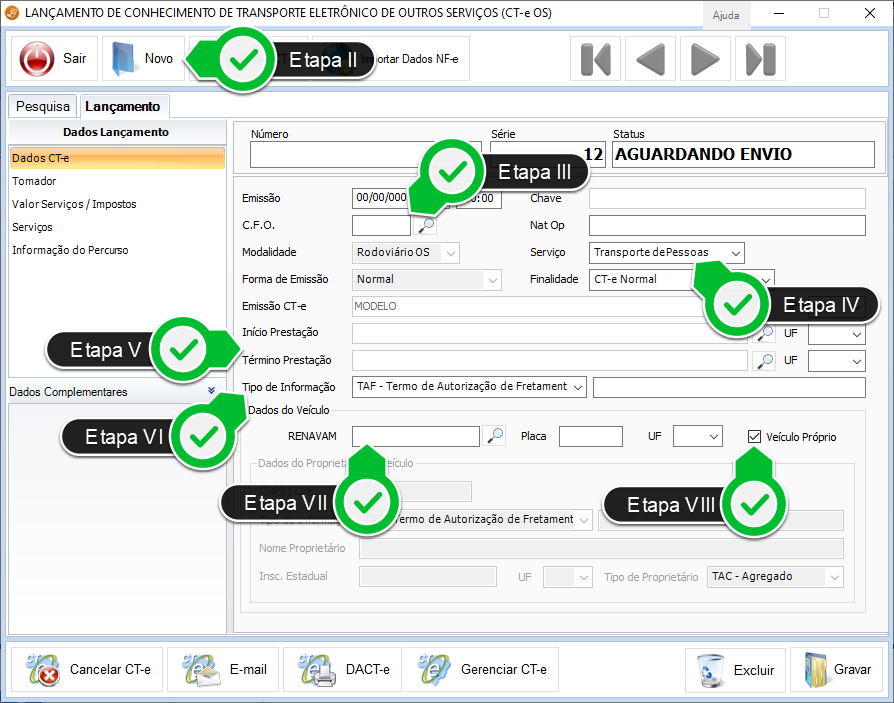894x703 pixels.
Task: Jump to the last record arrow
Action: 760,59
